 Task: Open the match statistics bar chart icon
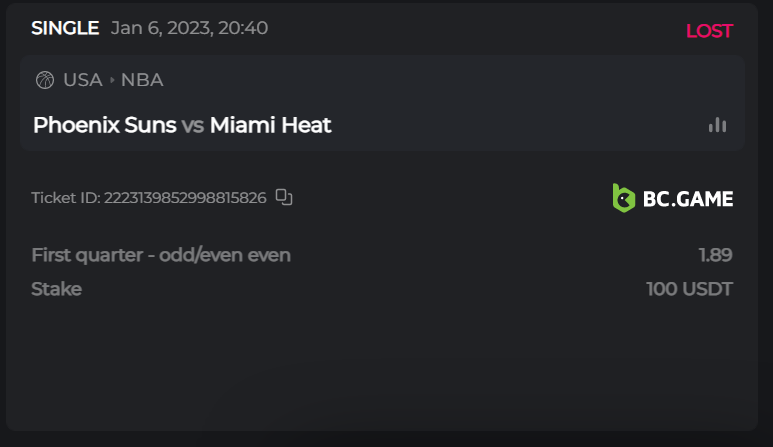click(x=717, y=125)
